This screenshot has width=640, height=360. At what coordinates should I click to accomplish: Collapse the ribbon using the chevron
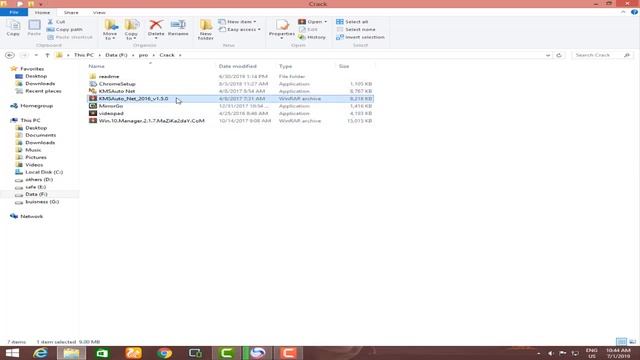[623, 12]
